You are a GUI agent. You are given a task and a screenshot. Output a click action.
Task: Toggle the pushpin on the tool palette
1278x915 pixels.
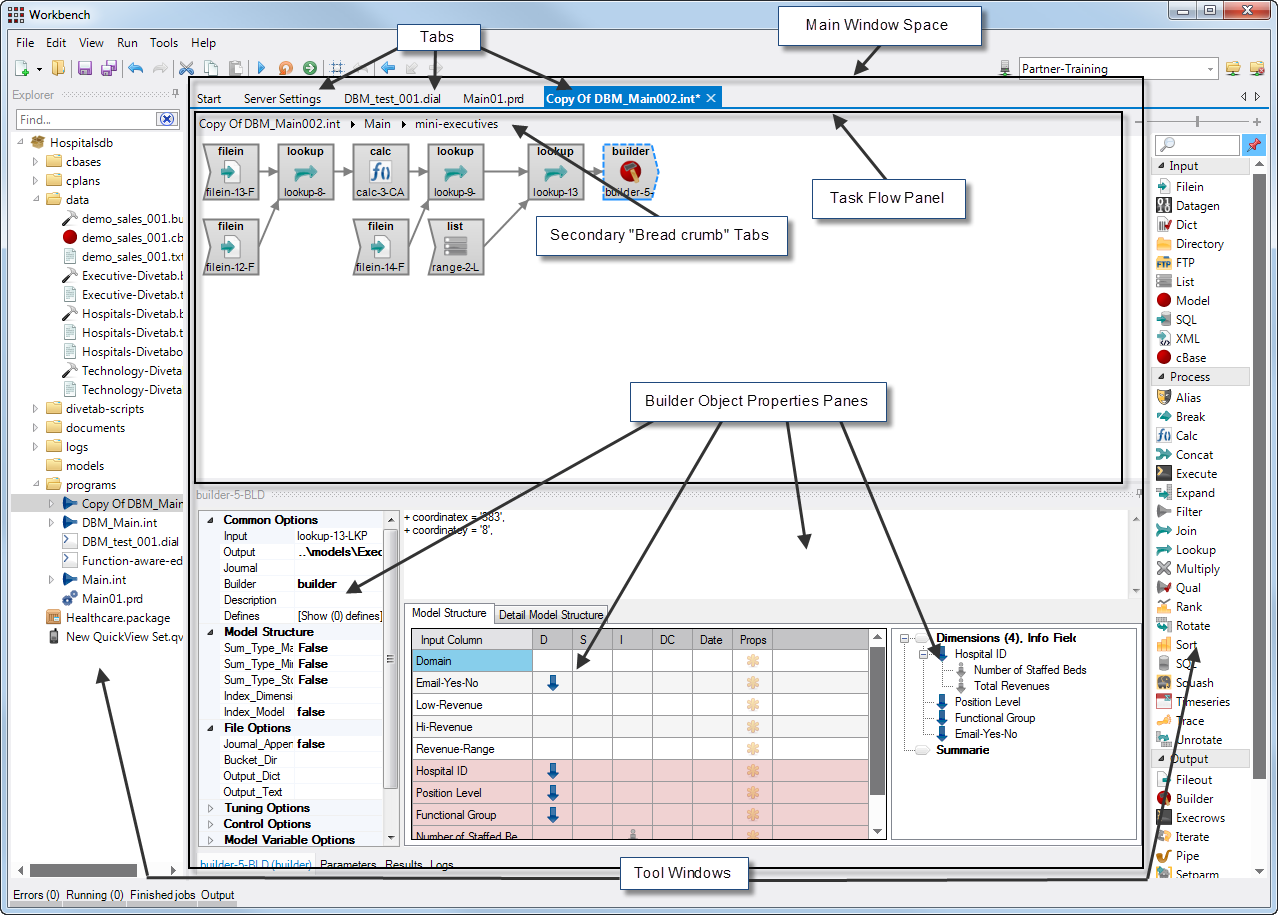pyautogui.click(x=1255, y=144)
